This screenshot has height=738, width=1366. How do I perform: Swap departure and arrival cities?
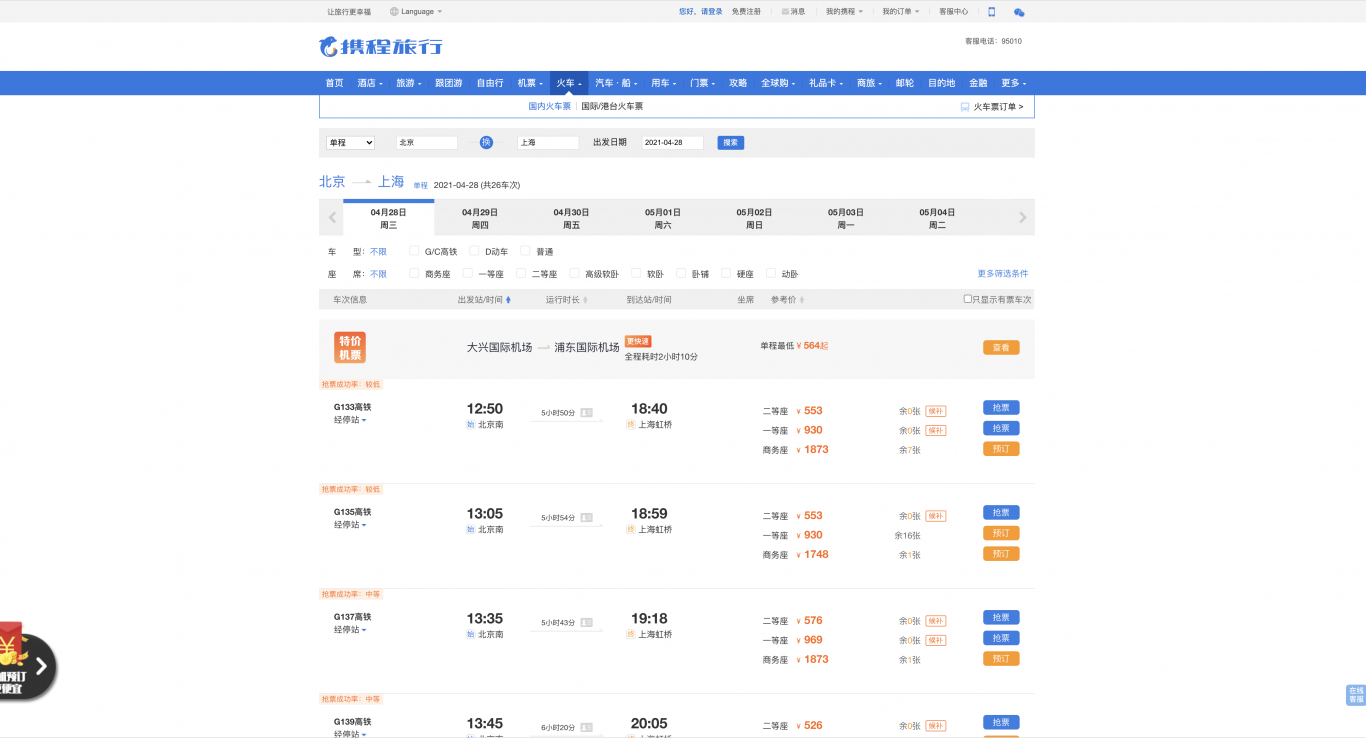(x=486, y=142)
